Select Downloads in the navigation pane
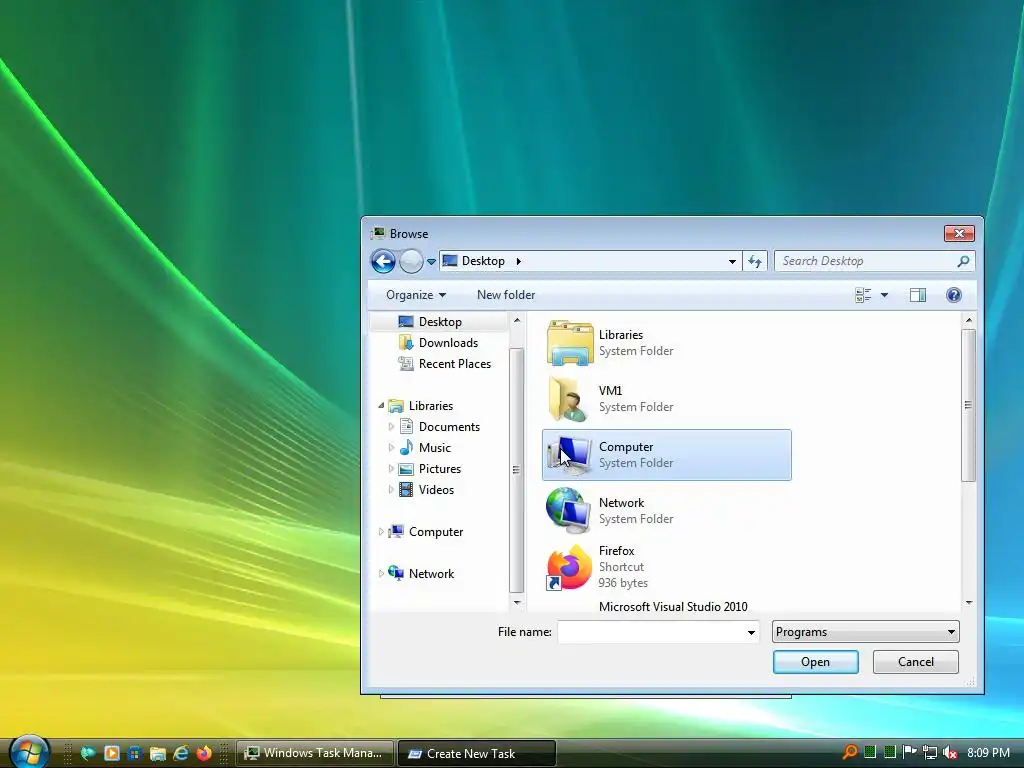 point(448,343)
